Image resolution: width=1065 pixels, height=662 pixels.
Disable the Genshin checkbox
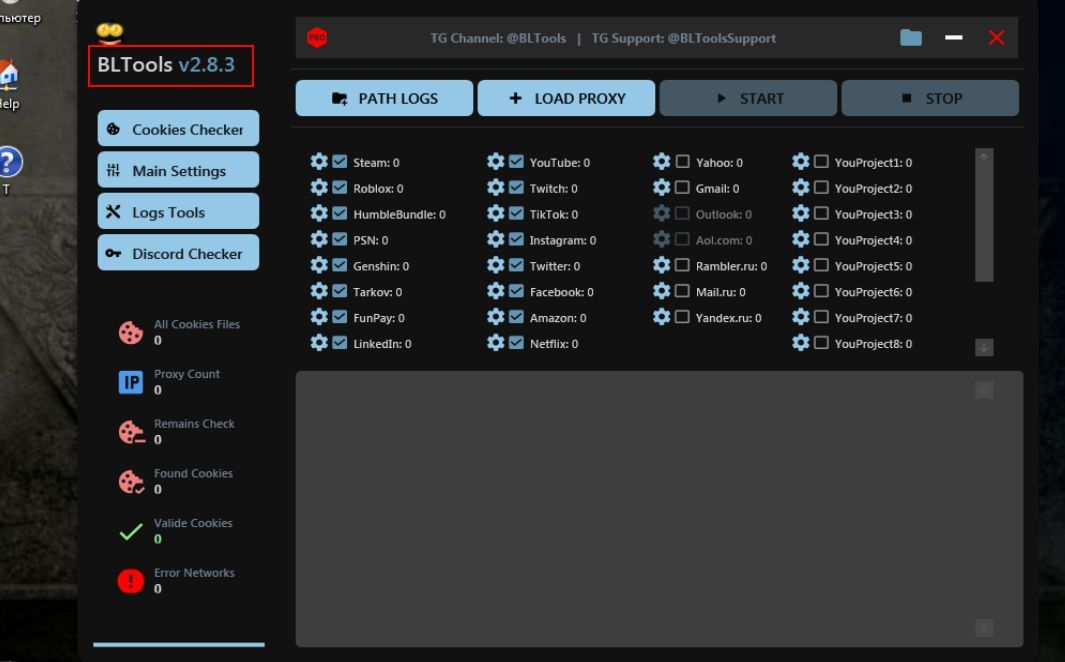click(x=340, y=266)
